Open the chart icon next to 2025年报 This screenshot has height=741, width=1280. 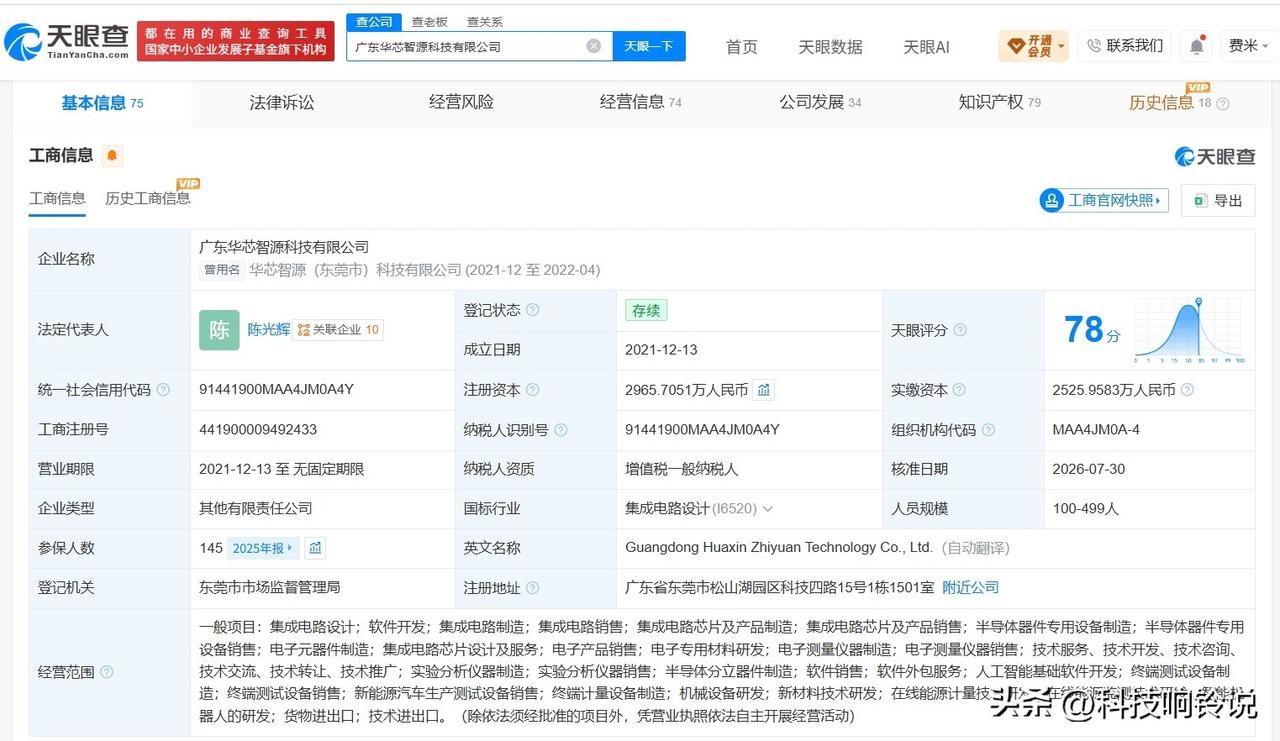[315, 548]
